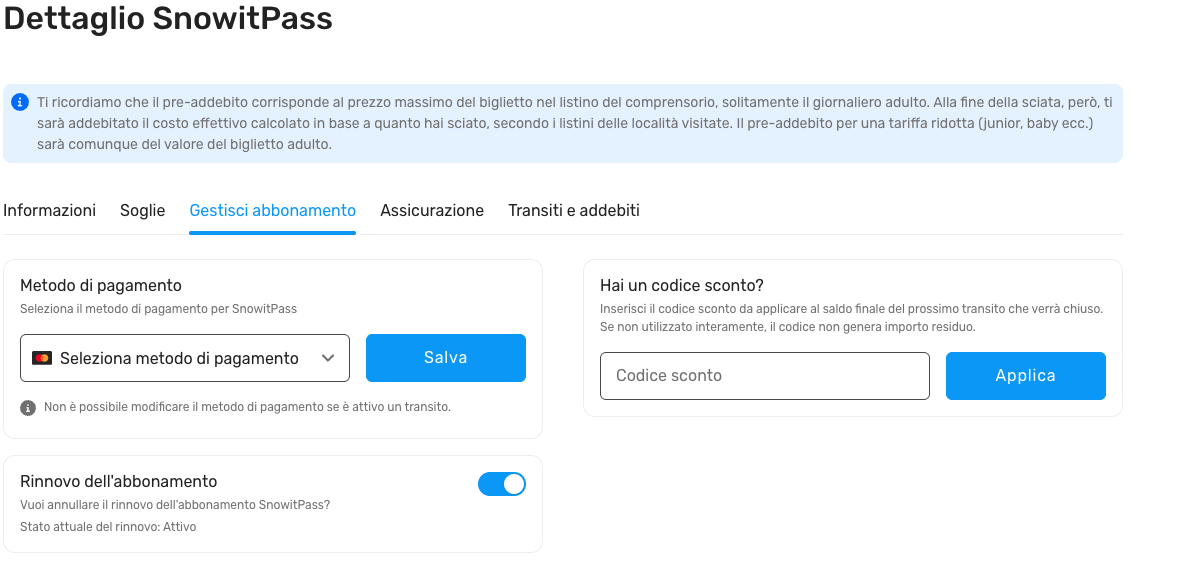Screen dimensions: 1188x561
Task: Switch to the Informazioni tab
Action: pos(50,210)
